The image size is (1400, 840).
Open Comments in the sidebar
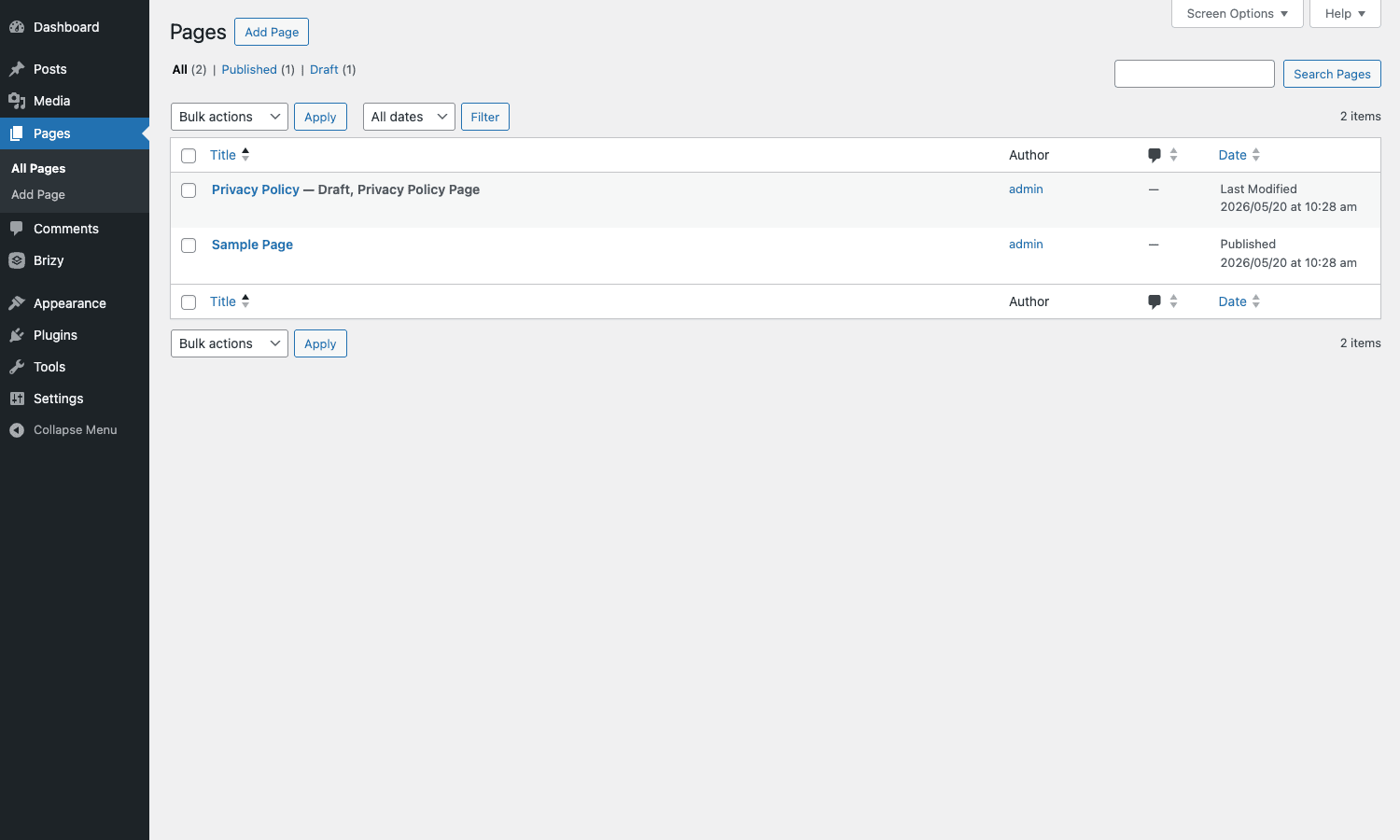click(x=75, y=229)
